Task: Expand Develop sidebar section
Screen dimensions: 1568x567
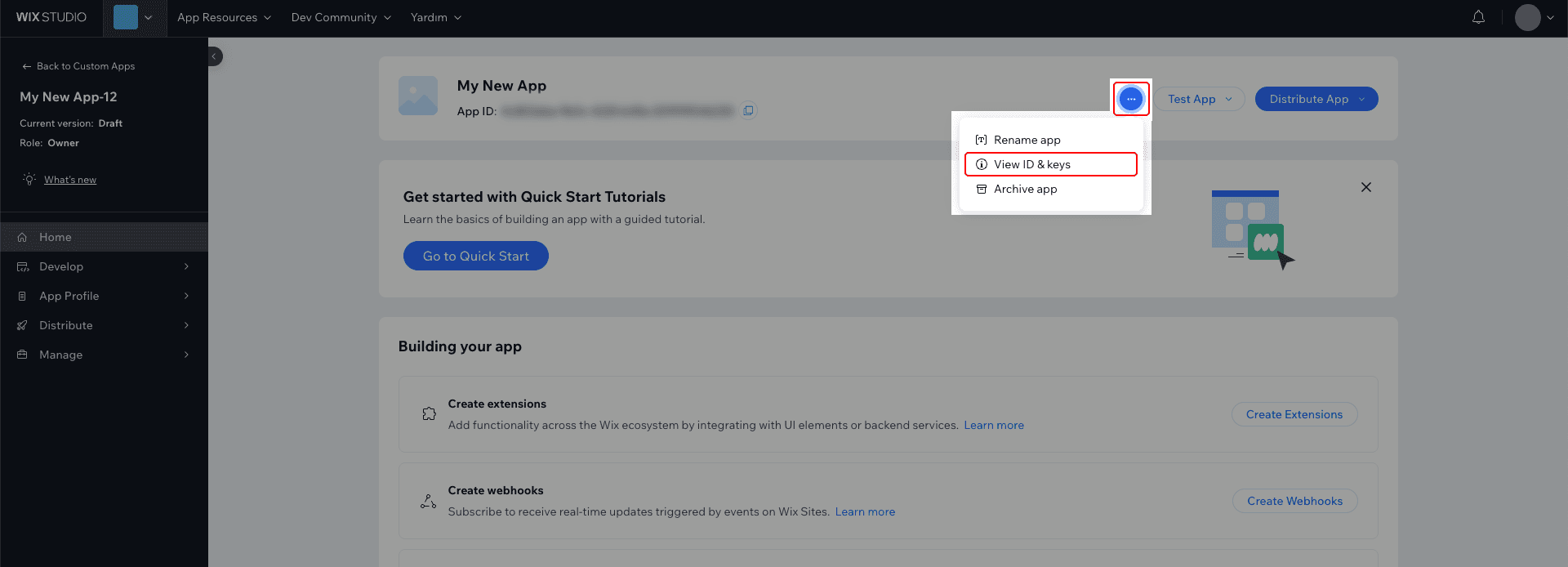Action: coord(104,266)
